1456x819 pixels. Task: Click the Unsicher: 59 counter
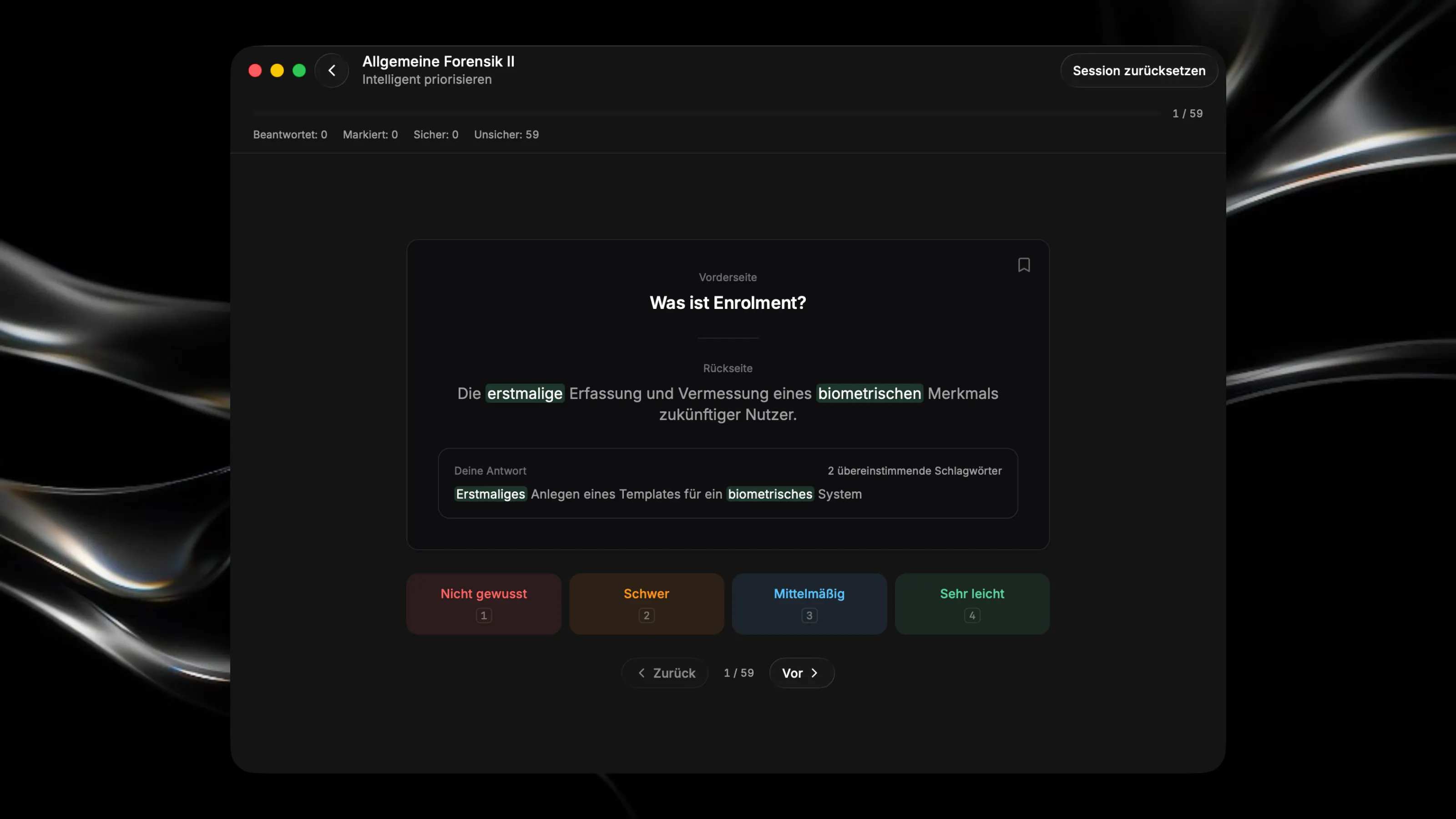[x=506, y=135]
